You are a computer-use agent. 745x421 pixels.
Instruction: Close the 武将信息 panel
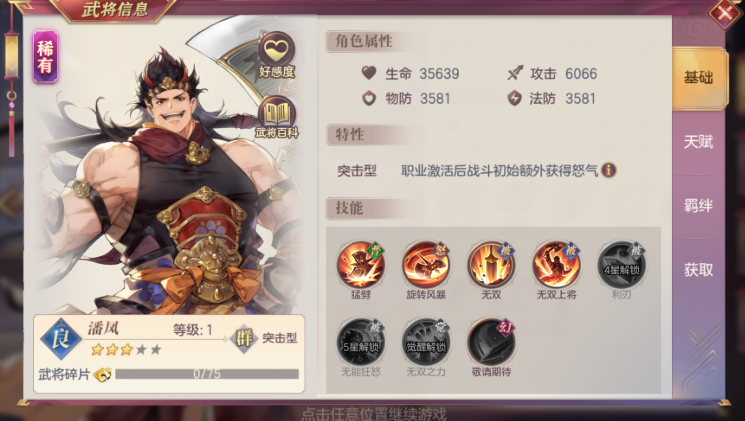tap(725, 14)
